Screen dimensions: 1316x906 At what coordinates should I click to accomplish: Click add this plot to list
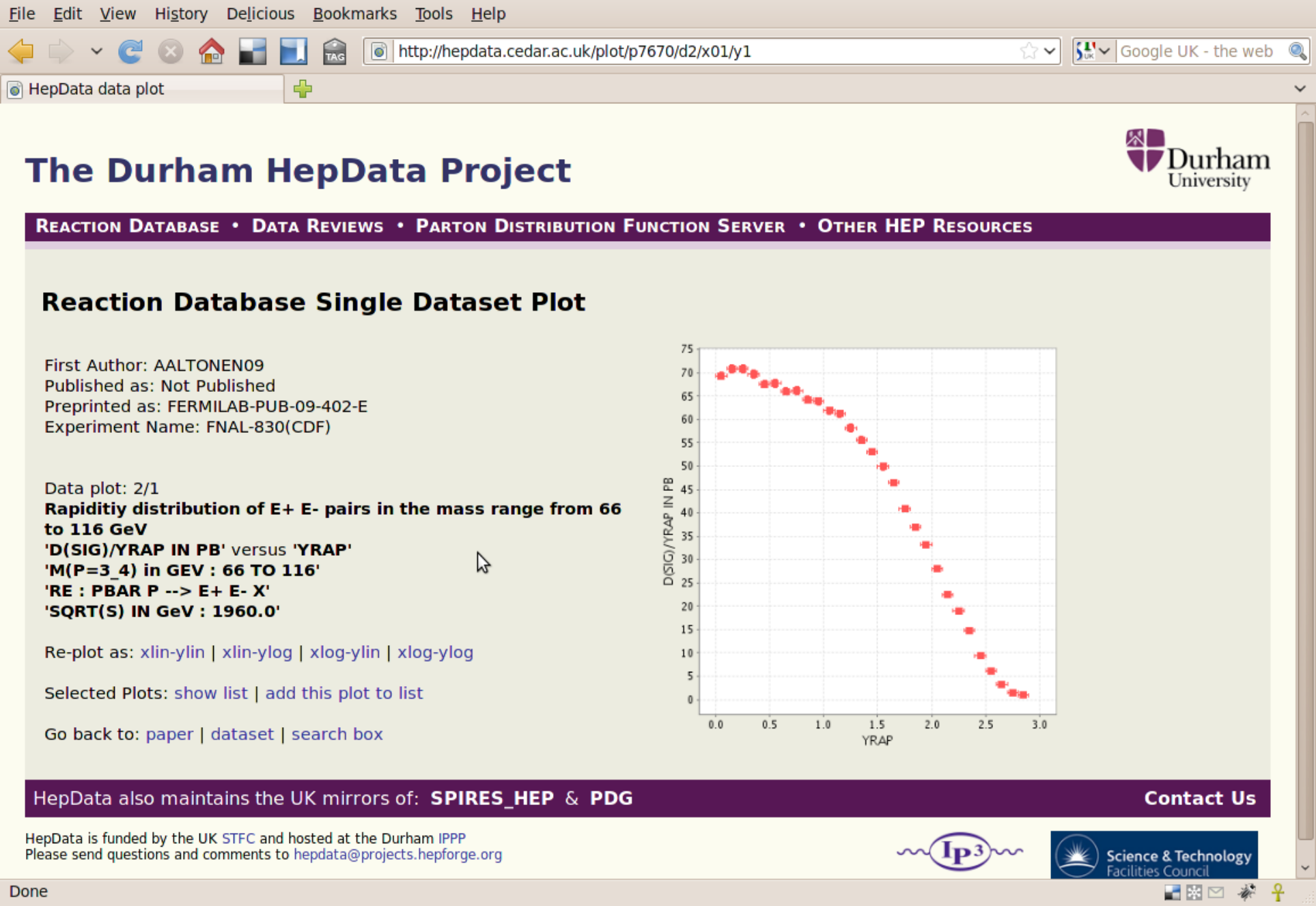(344, 693)
